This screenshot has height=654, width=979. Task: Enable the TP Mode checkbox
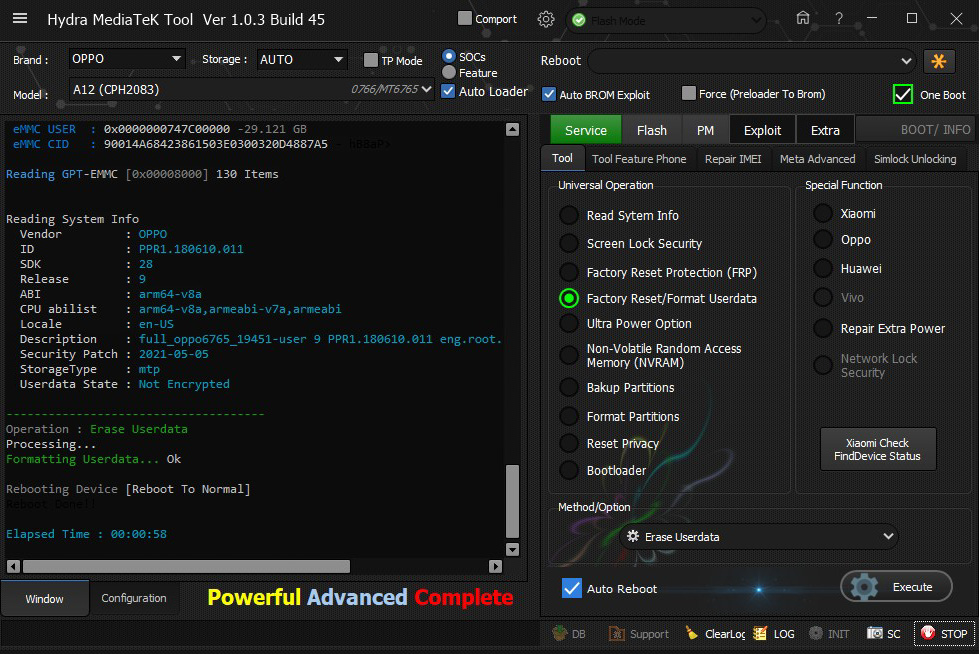[371, 60]
